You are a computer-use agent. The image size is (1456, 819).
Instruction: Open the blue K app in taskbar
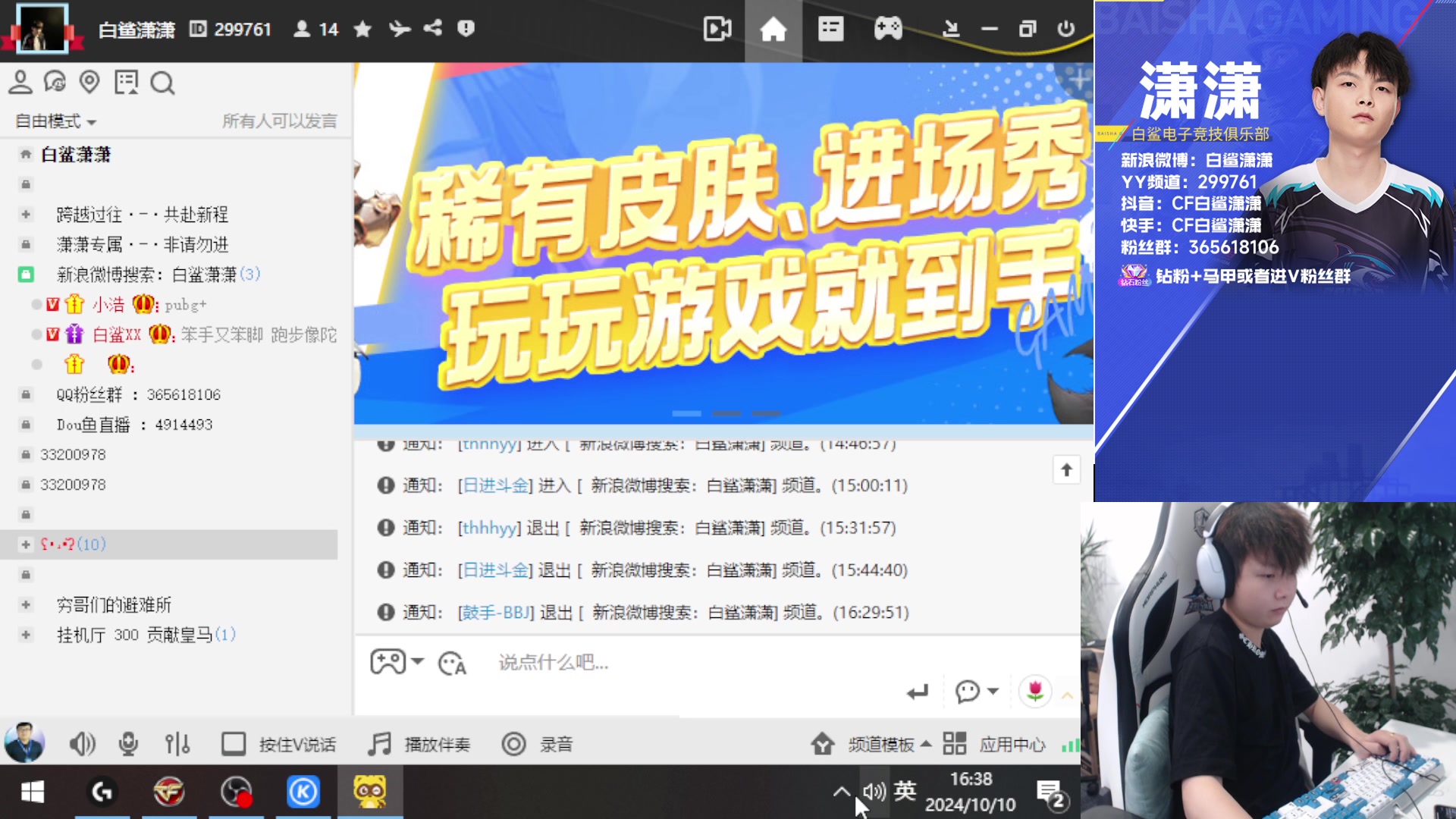point(303,792)
